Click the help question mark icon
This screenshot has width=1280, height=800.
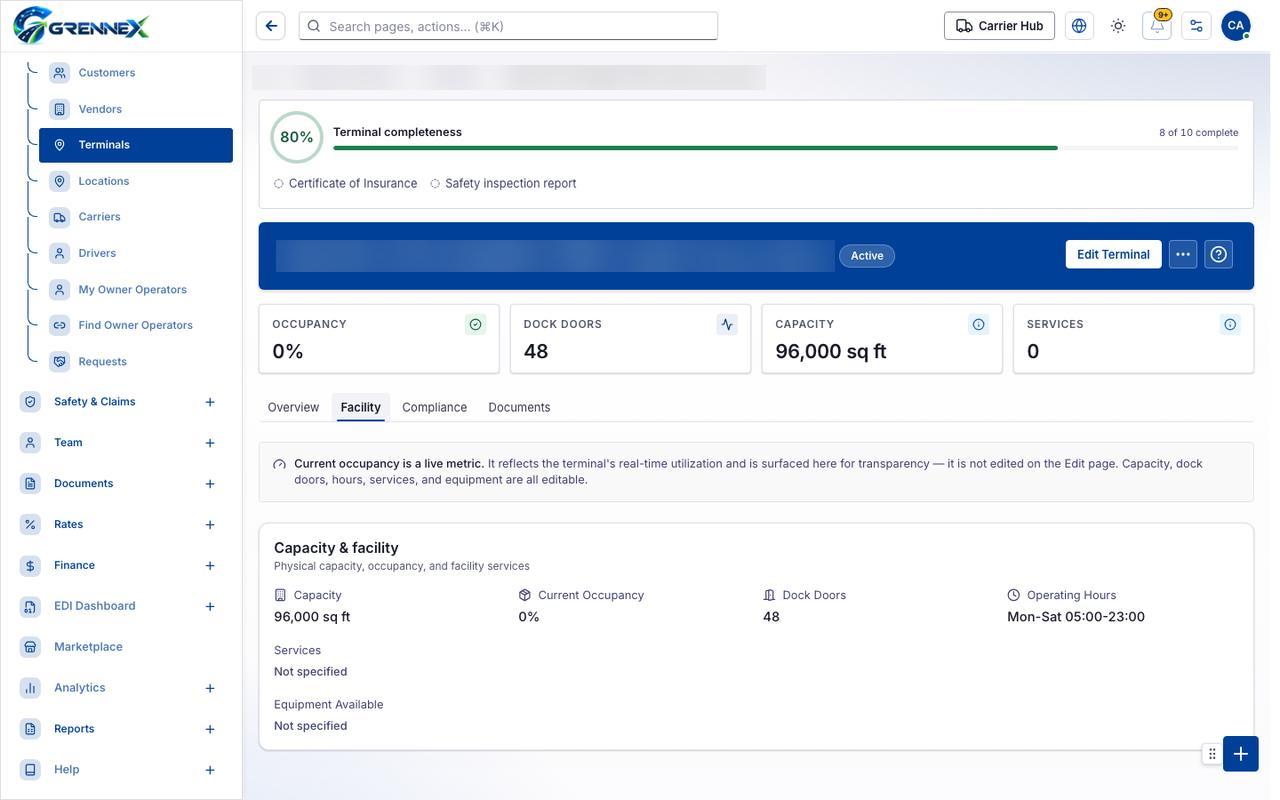pos(1218,254)
